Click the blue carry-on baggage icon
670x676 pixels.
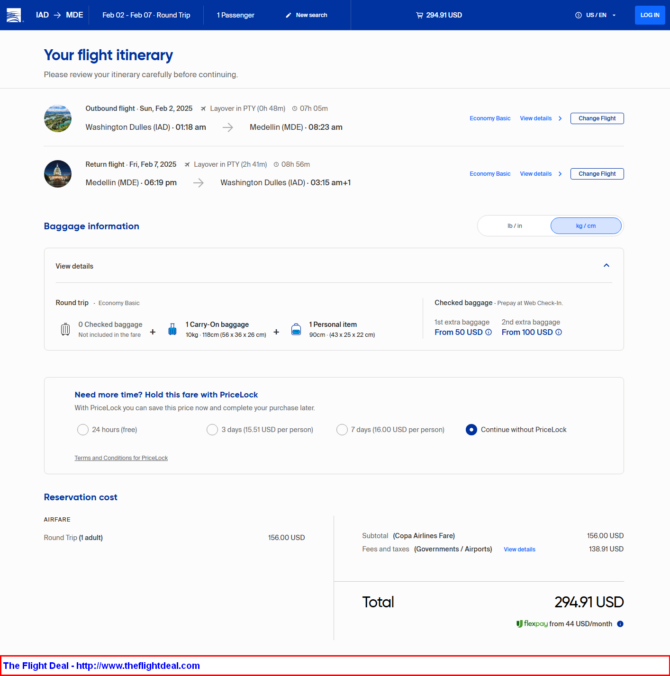(172, 329)
